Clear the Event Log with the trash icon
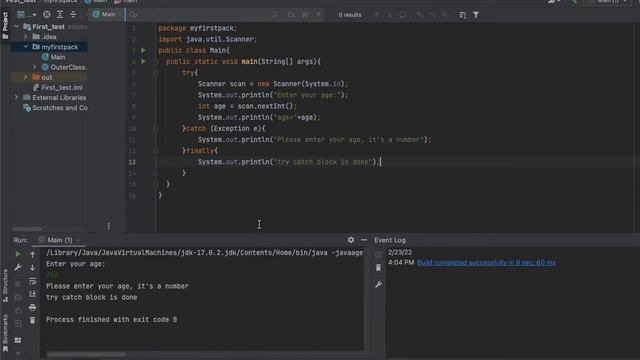 (x=378, y=267)
